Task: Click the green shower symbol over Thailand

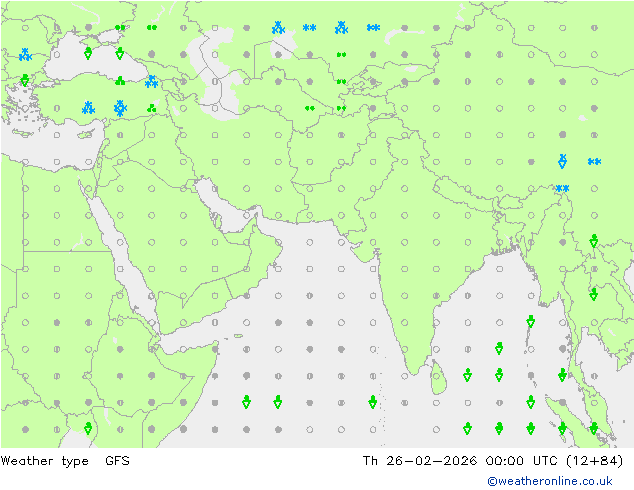Action: [594, 294]
